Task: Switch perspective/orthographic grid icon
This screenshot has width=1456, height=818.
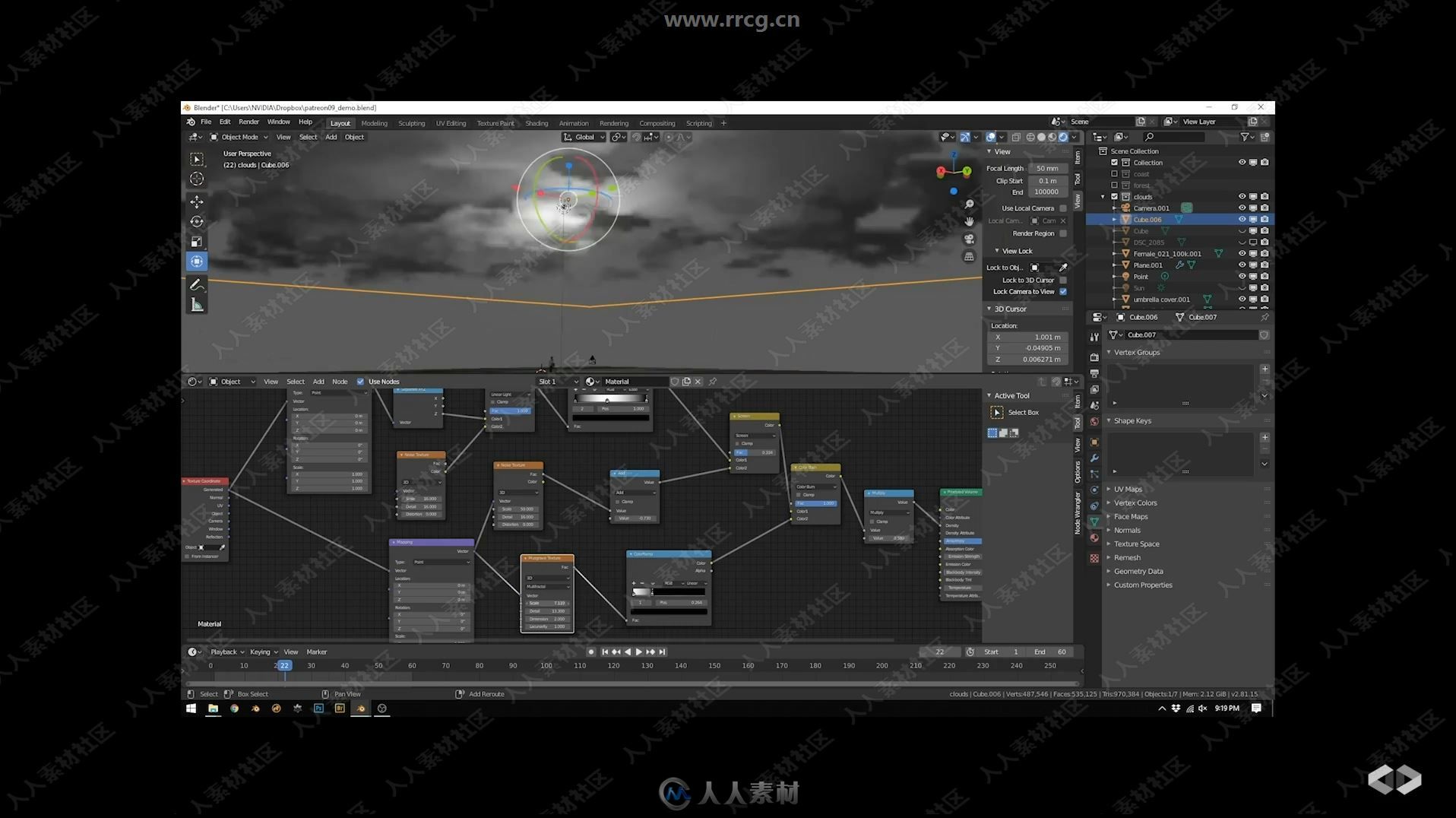Action: point(969,256)
